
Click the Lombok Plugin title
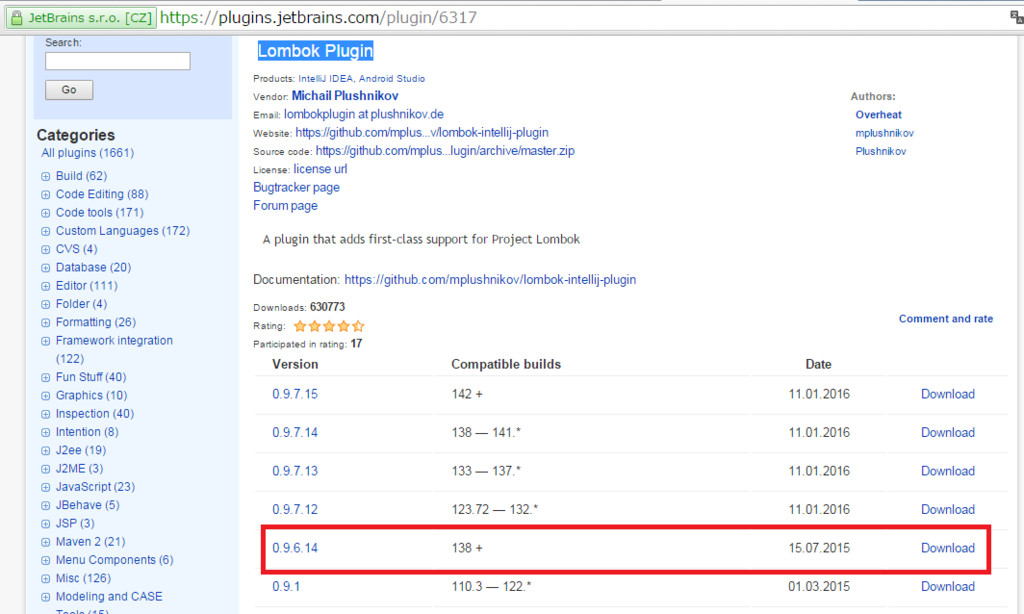click(315, 51)
